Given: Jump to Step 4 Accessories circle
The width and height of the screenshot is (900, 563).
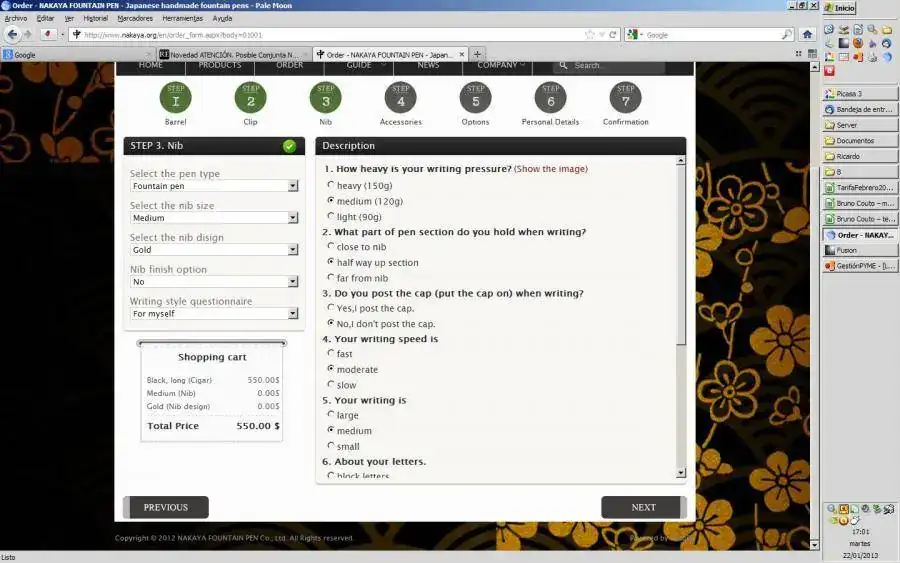Looking at the screenshot, I should (x=401, y=98).
